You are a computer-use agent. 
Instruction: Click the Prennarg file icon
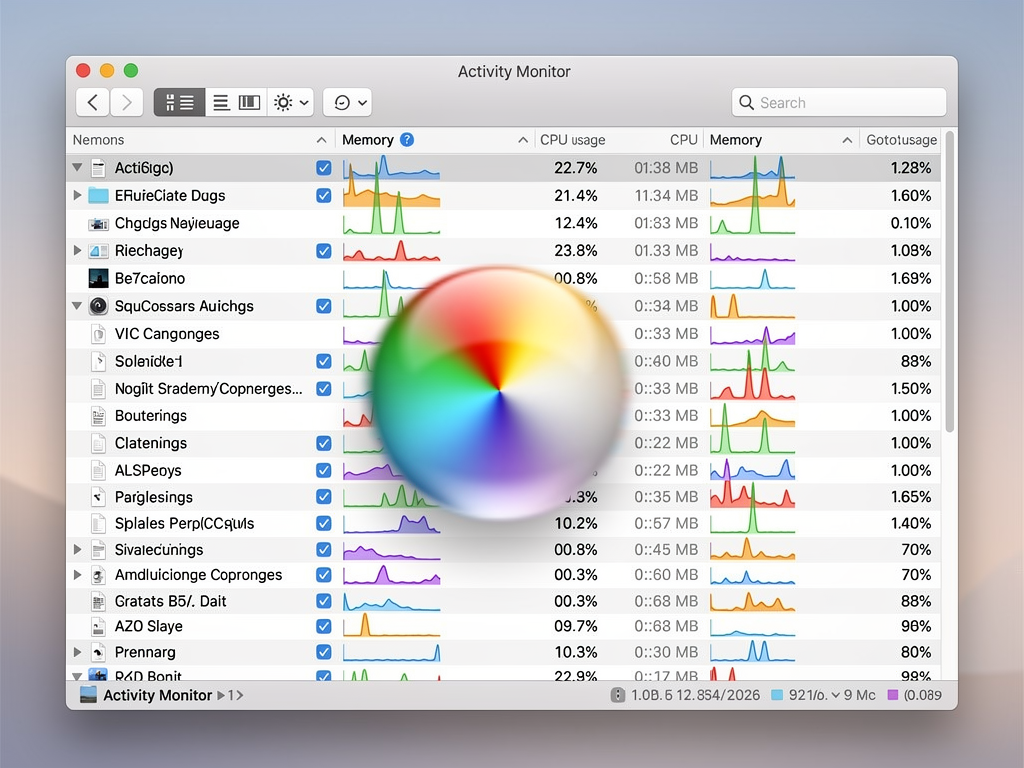click(98, 652)
